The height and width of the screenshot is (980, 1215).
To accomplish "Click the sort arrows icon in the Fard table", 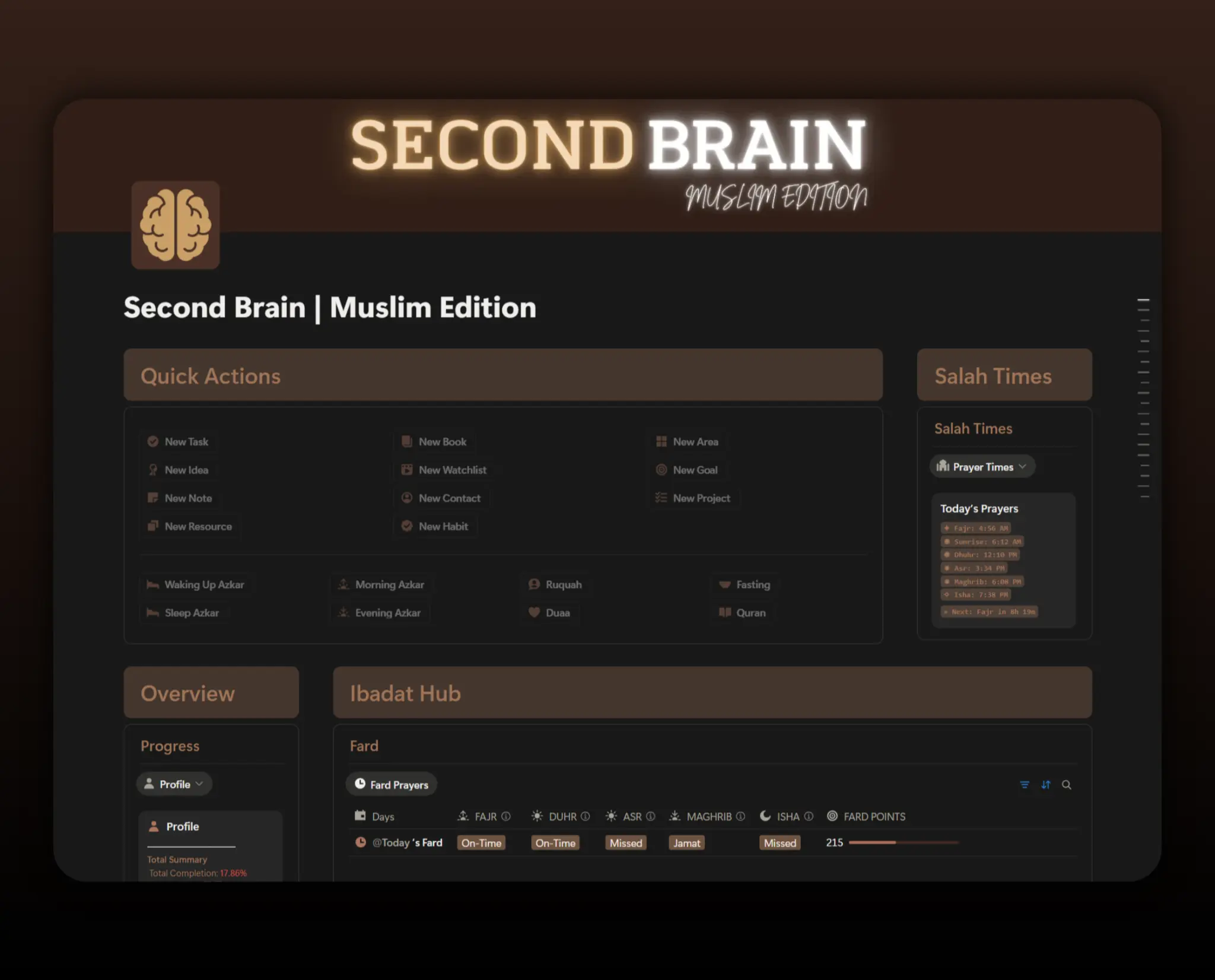I will point(1046,784).
